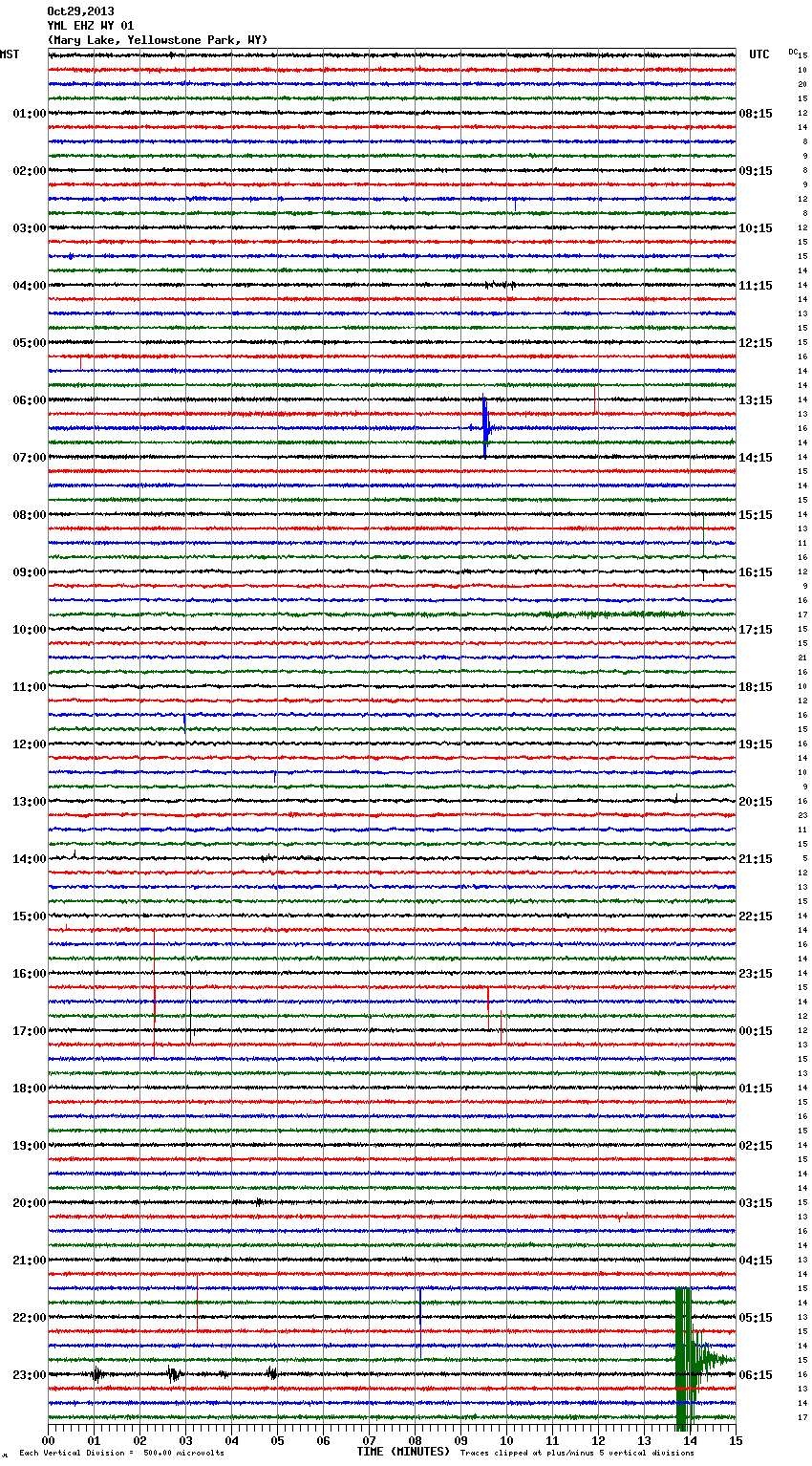Click the "UTC" timezone label
The width and height of the screenshot is (812, 1466).
(759, 54)
